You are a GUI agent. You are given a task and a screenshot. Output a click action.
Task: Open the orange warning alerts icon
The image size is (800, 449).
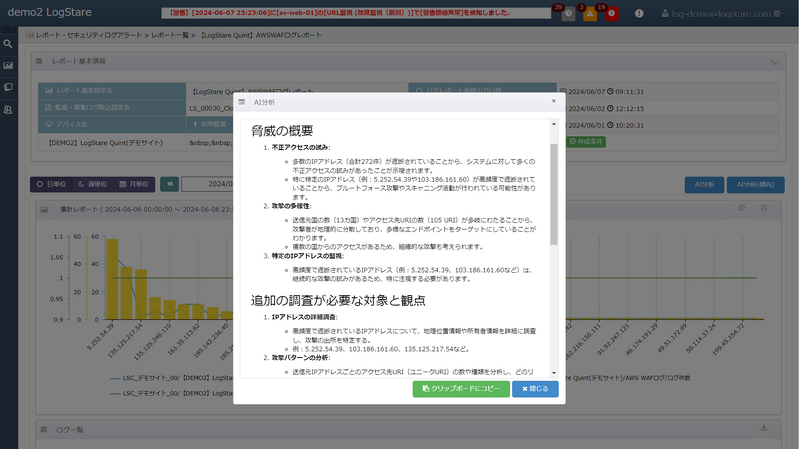(x=590, y=14)
